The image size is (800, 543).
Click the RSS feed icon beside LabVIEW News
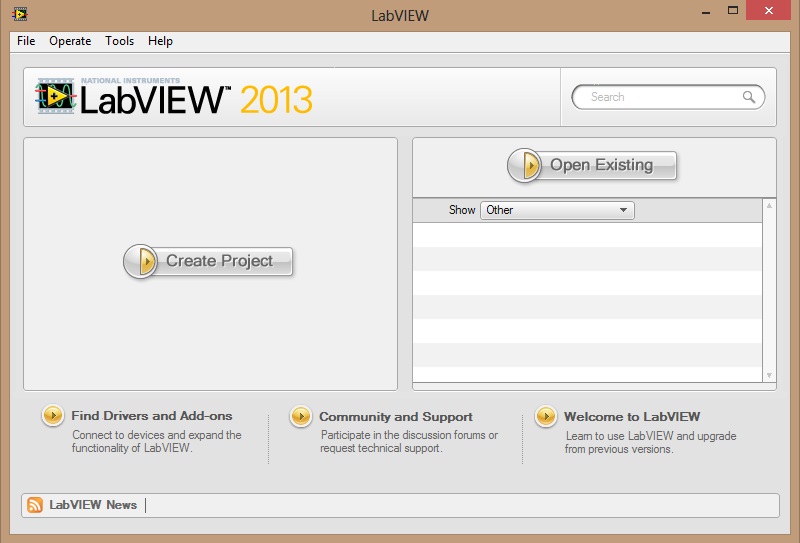(35, 505)
